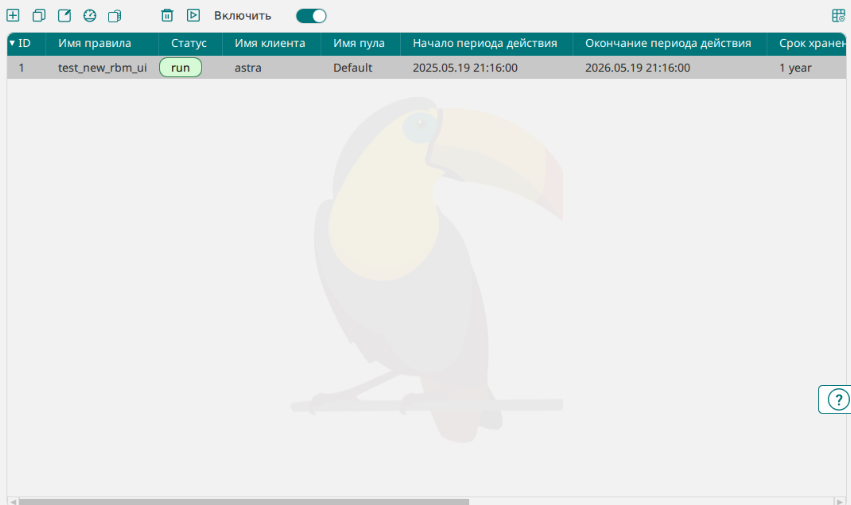Image resolution: width=851 pixels, height=505 pixels.
Task: Click the Окончание периода действия header
Action: click(x=668, y=44)
